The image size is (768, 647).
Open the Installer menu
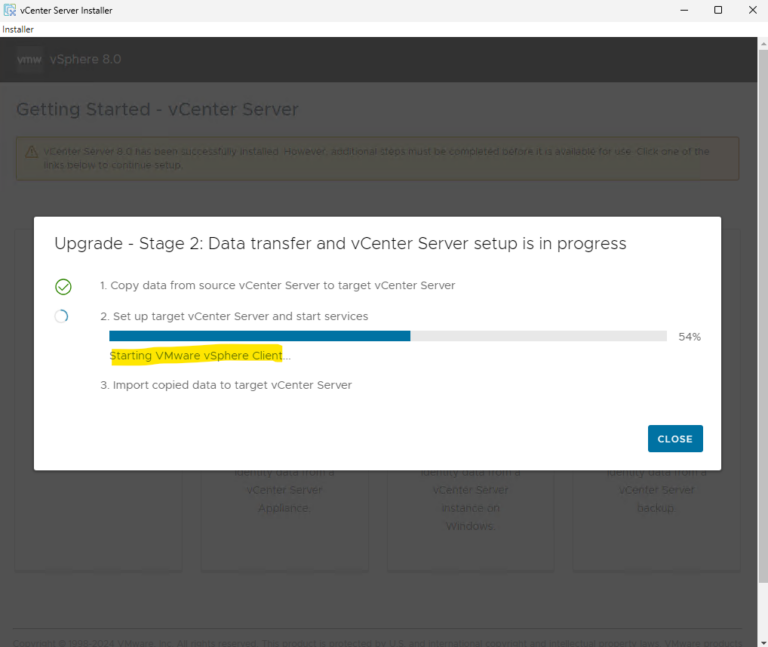[18, 29]
